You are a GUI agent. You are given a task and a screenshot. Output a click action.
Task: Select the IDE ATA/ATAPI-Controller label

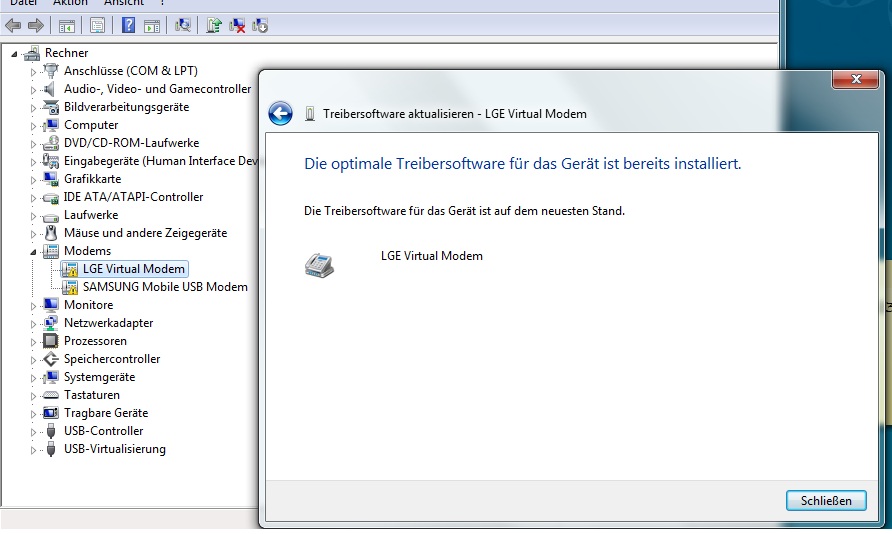pyautogui.click(x=134, y=197)
